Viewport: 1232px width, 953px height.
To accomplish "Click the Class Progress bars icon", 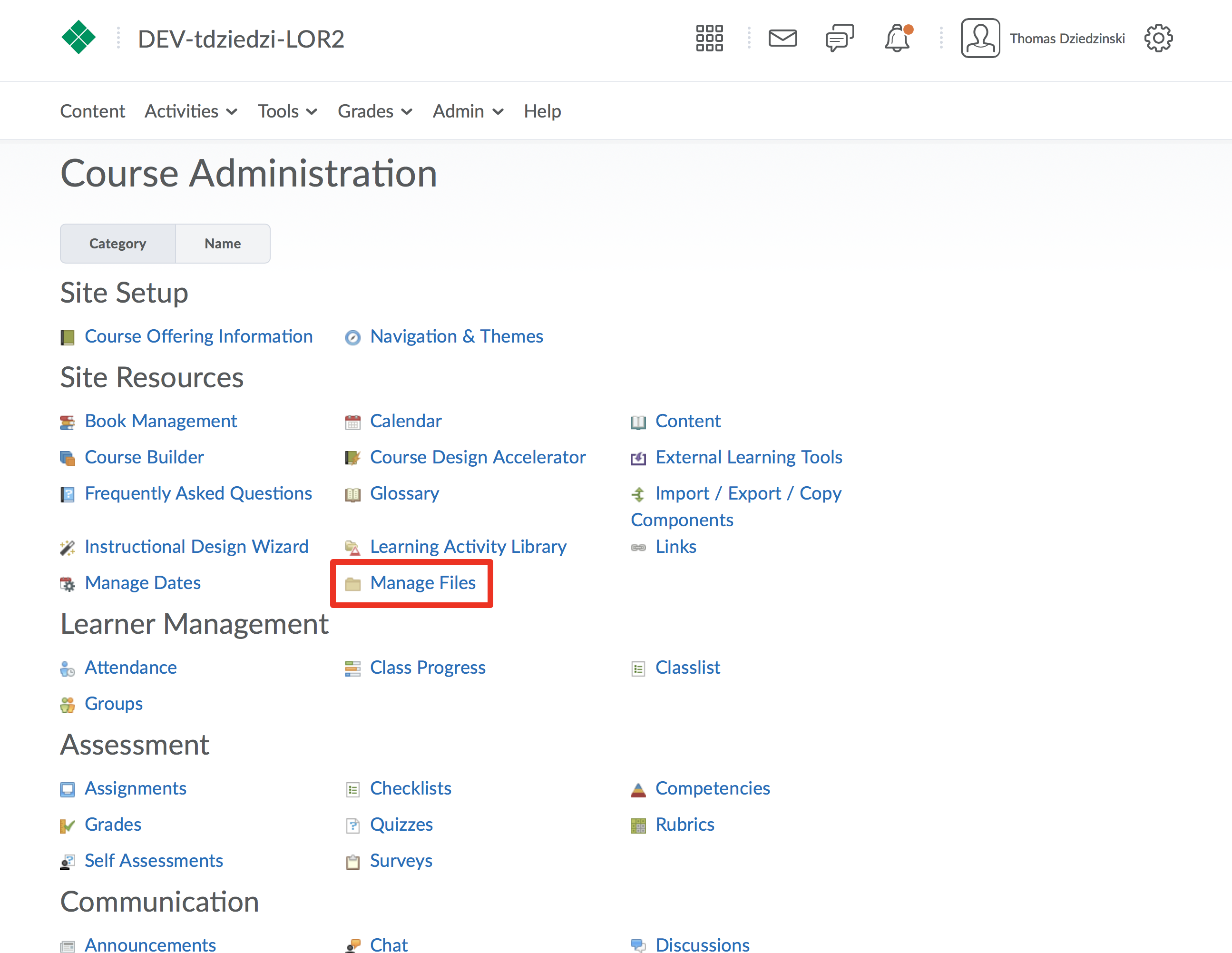I will tap(352, 668).
